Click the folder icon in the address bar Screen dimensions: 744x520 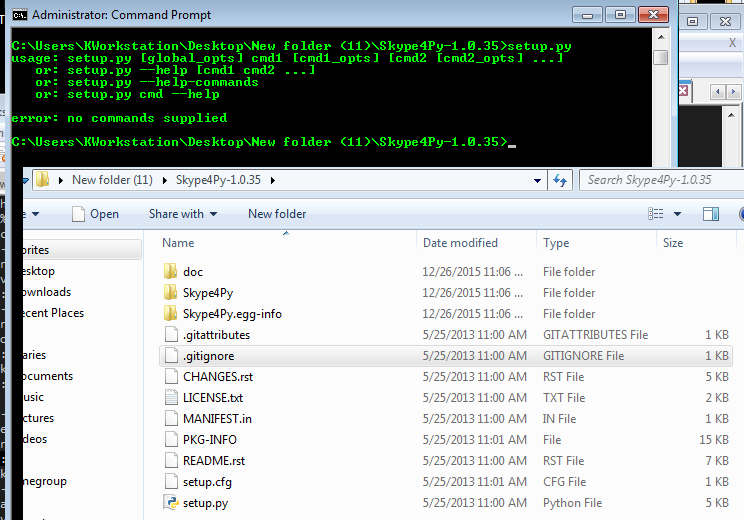coord(43,179)
